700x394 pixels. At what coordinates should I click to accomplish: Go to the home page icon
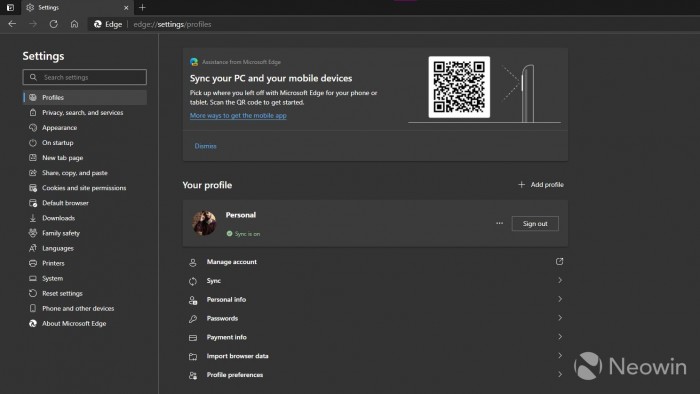(74, 24)
